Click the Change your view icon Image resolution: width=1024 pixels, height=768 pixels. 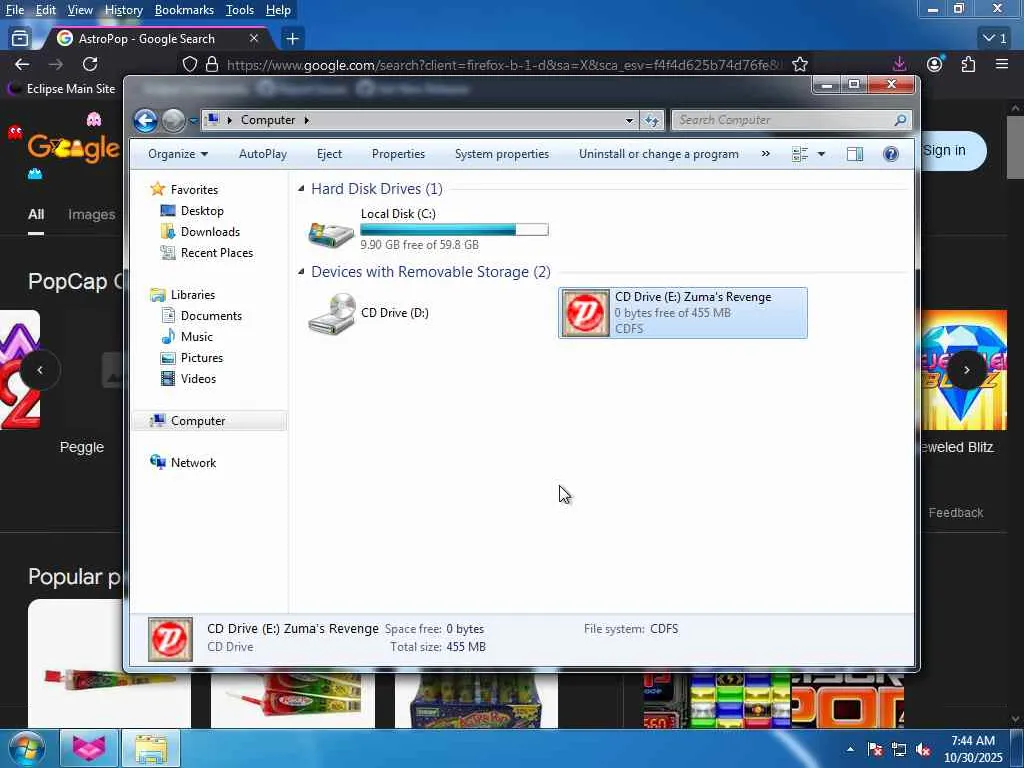800,154
